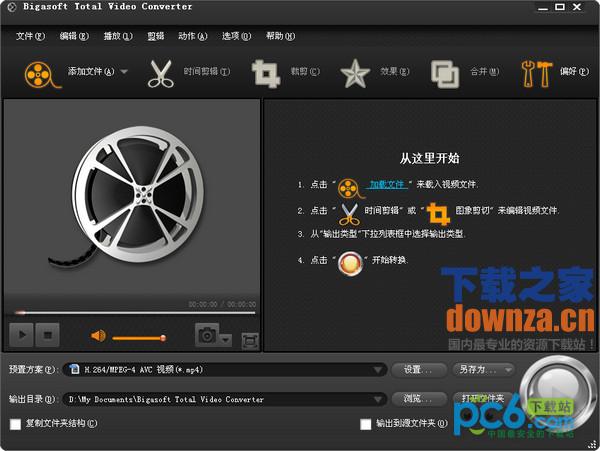Maximize the Bigasoft window

coord(560,7)
